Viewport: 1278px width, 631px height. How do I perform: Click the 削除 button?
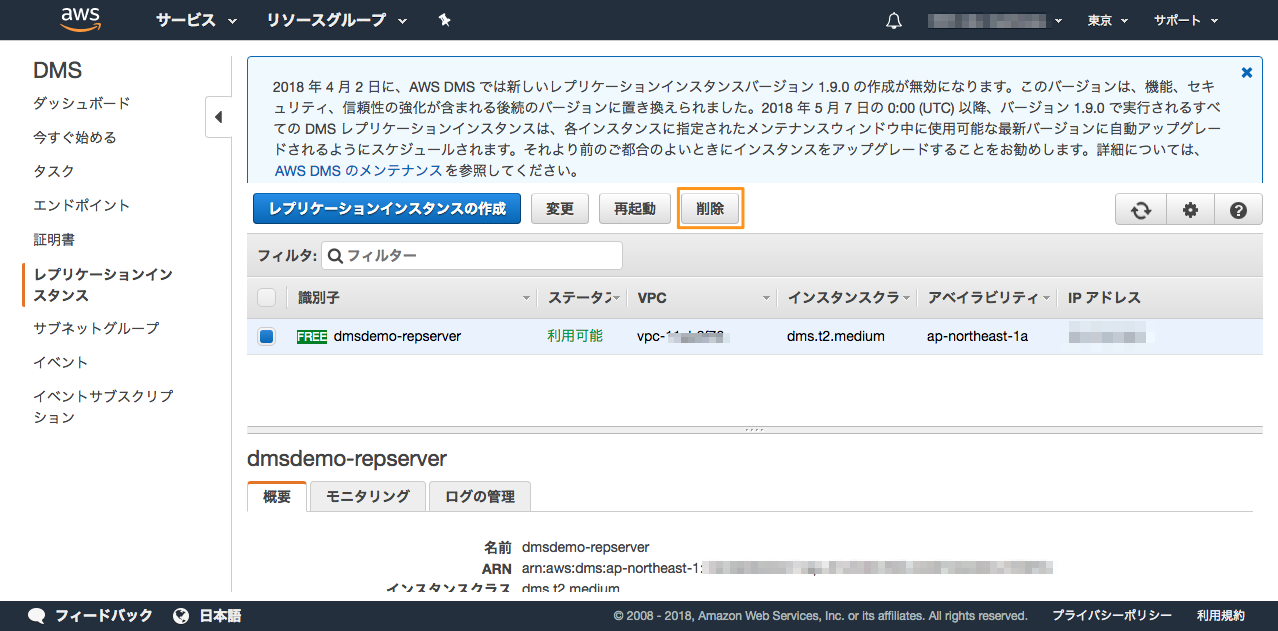click(x=710, y=209)
